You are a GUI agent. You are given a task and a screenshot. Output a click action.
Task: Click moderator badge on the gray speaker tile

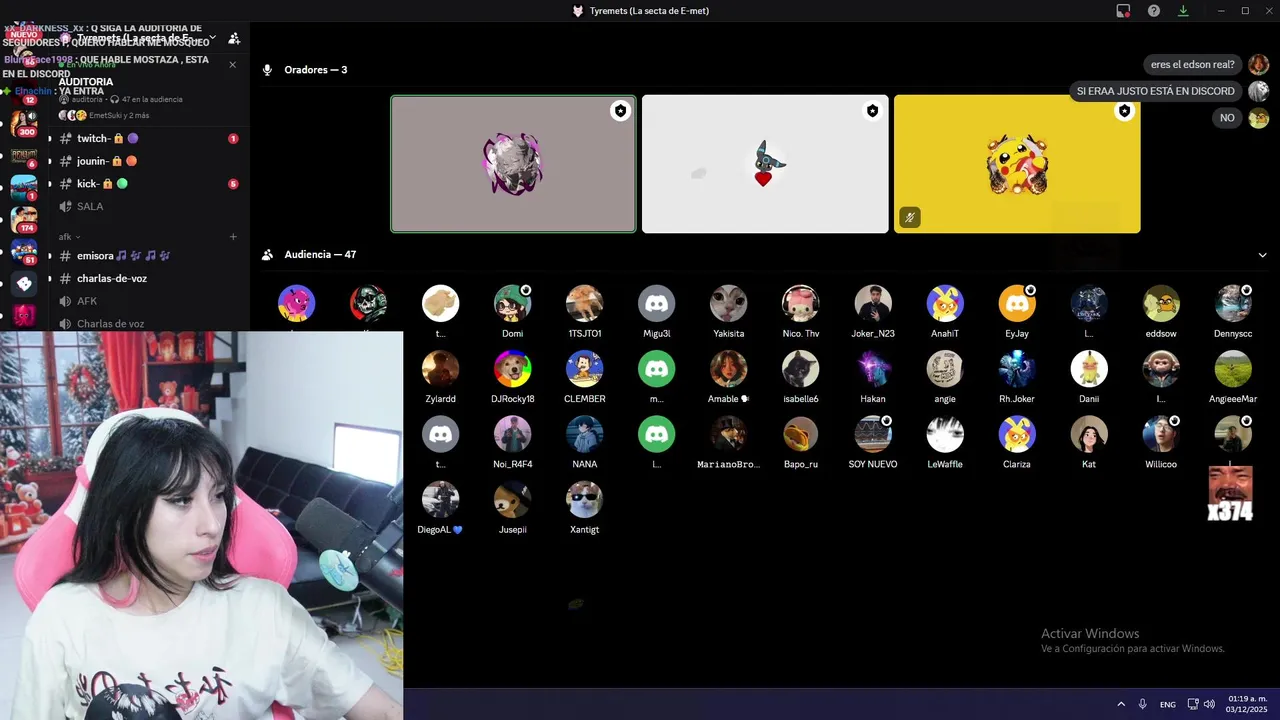[620, 111]
